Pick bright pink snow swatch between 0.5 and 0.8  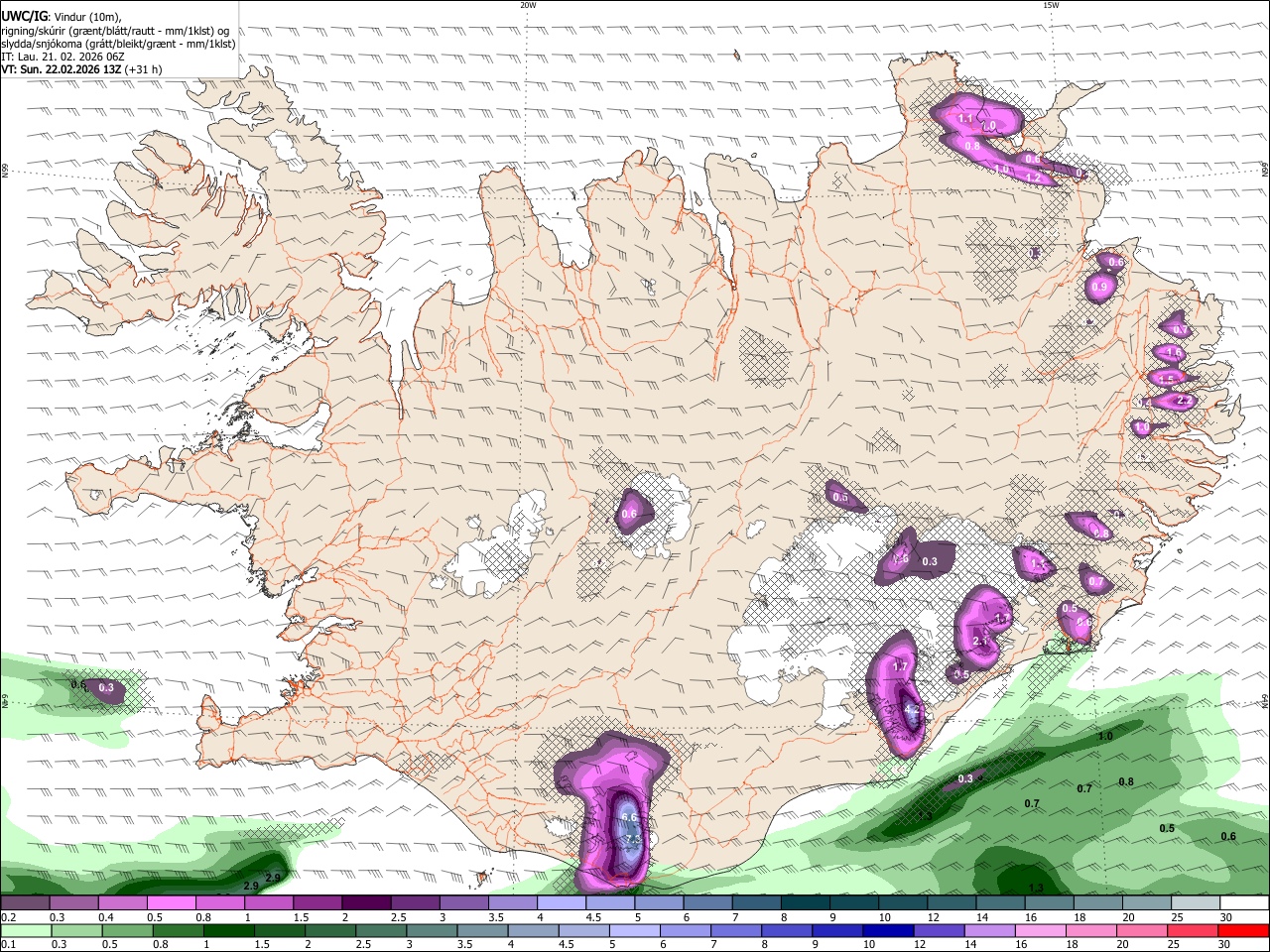(171, 903)
